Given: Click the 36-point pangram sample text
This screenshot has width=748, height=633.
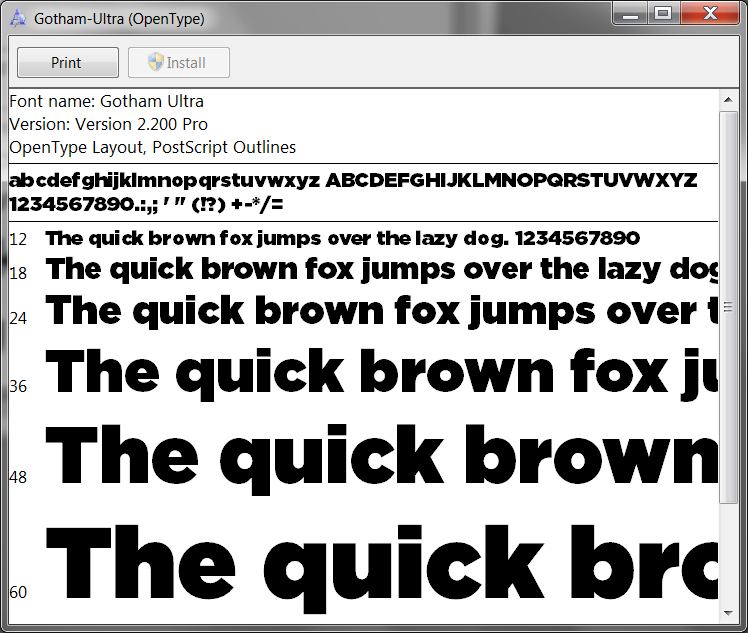Looking at the screenshot, I should point(382,374).
